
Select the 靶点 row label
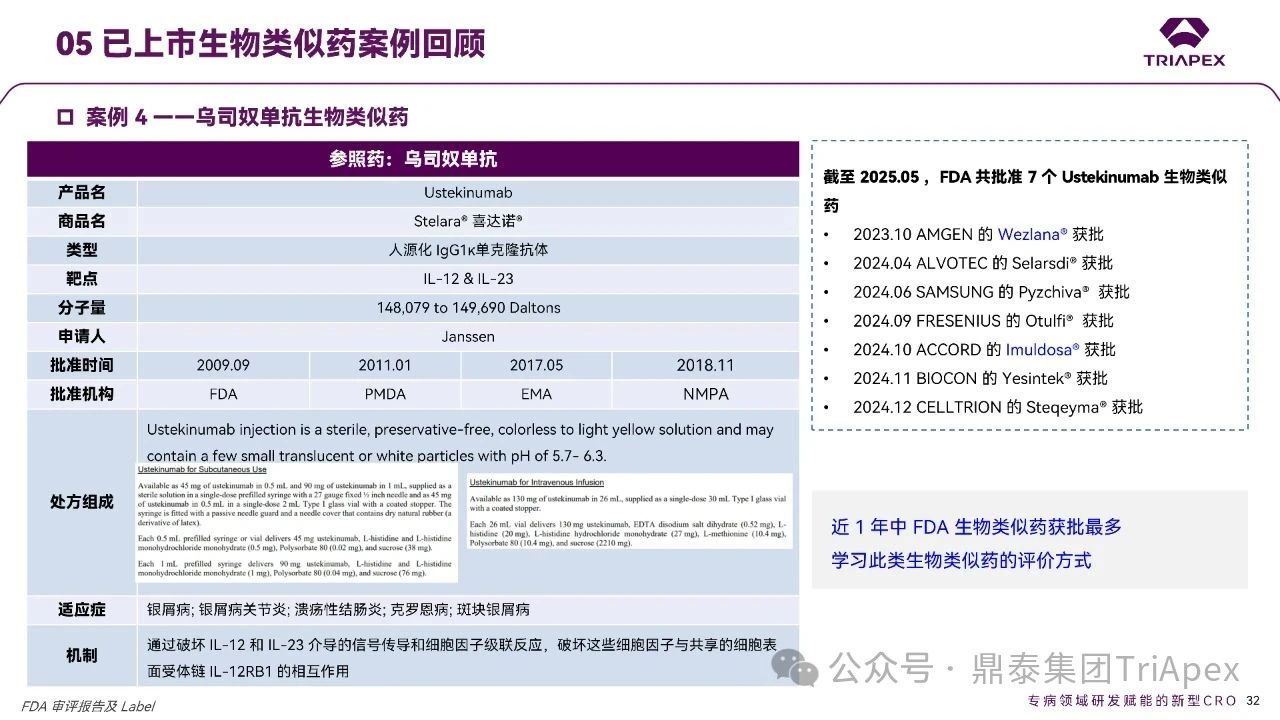click(x=81, y=279)
